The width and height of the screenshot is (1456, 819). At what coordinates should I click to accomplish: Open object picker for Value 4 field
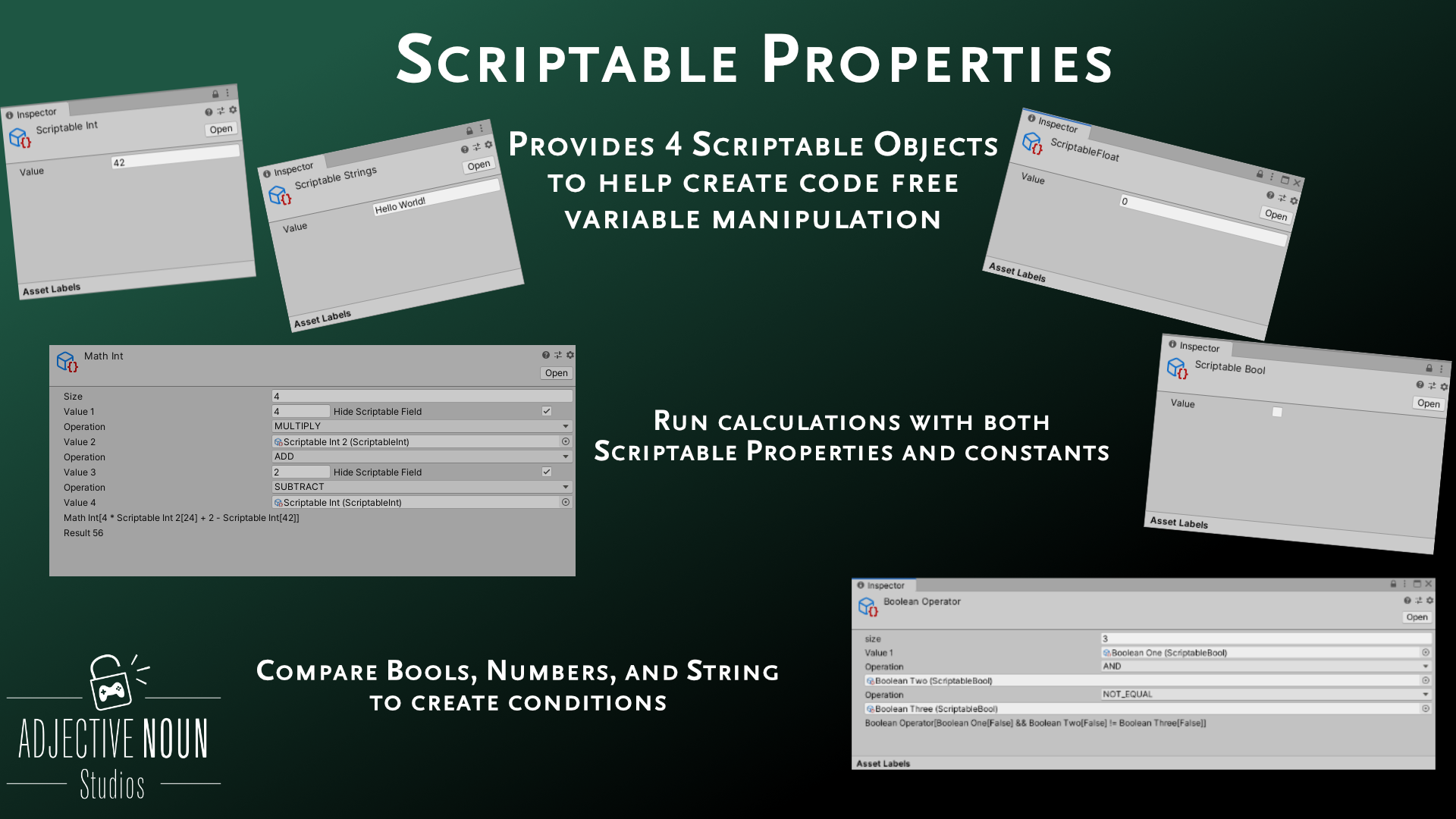[x=566, y=502]
